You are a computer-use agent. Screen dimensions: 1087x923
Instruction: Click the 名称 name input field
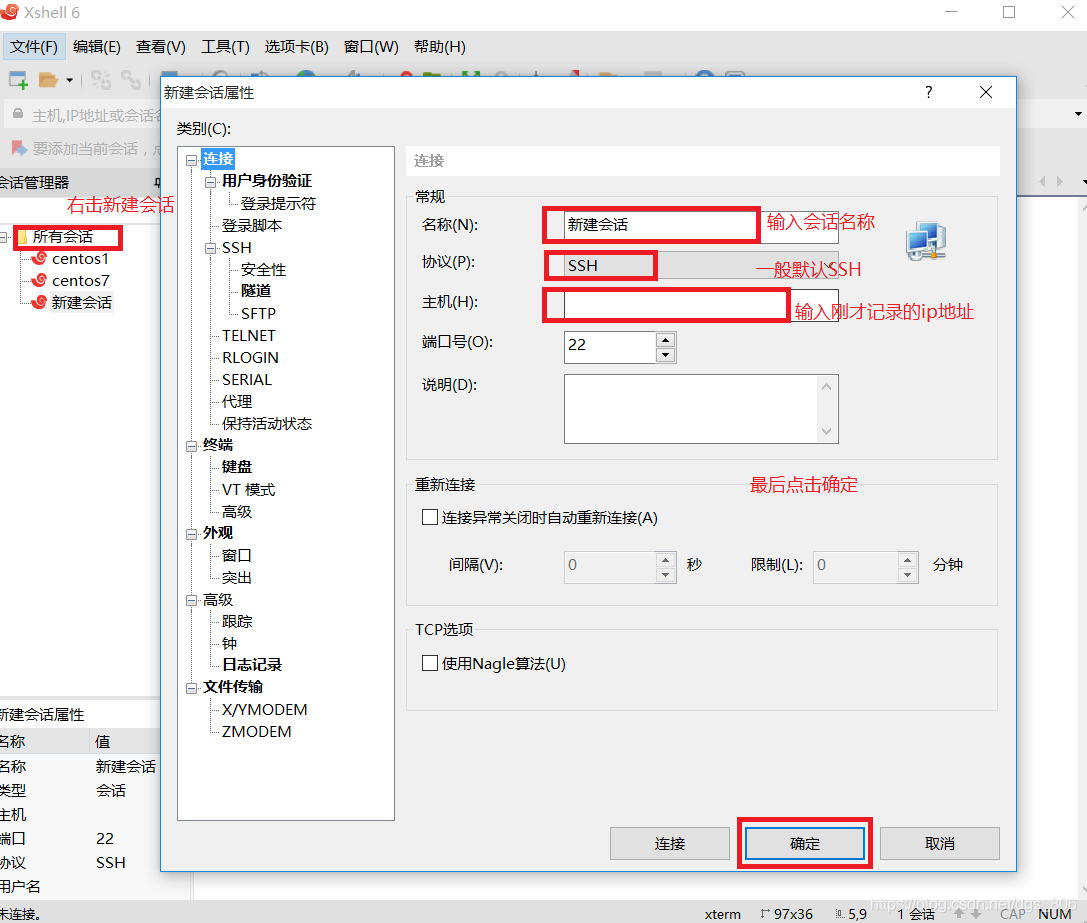point(701,225)
